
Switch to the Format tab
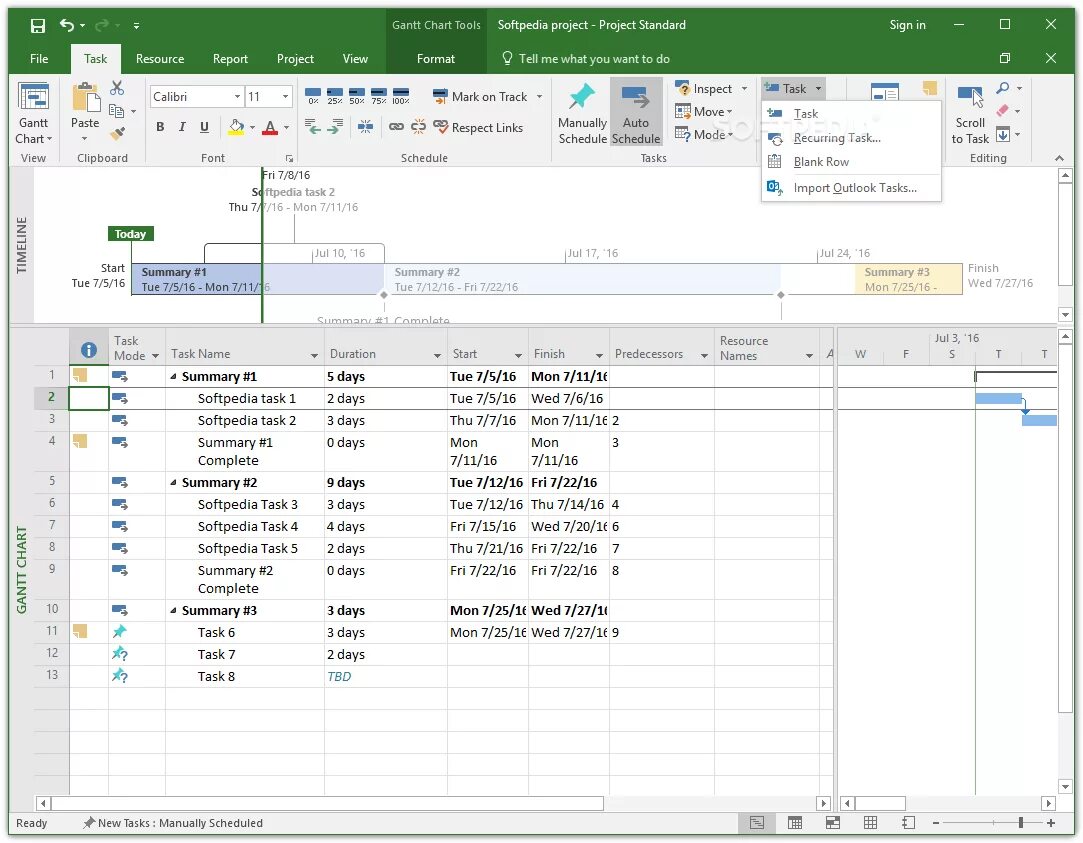(435, 59)
